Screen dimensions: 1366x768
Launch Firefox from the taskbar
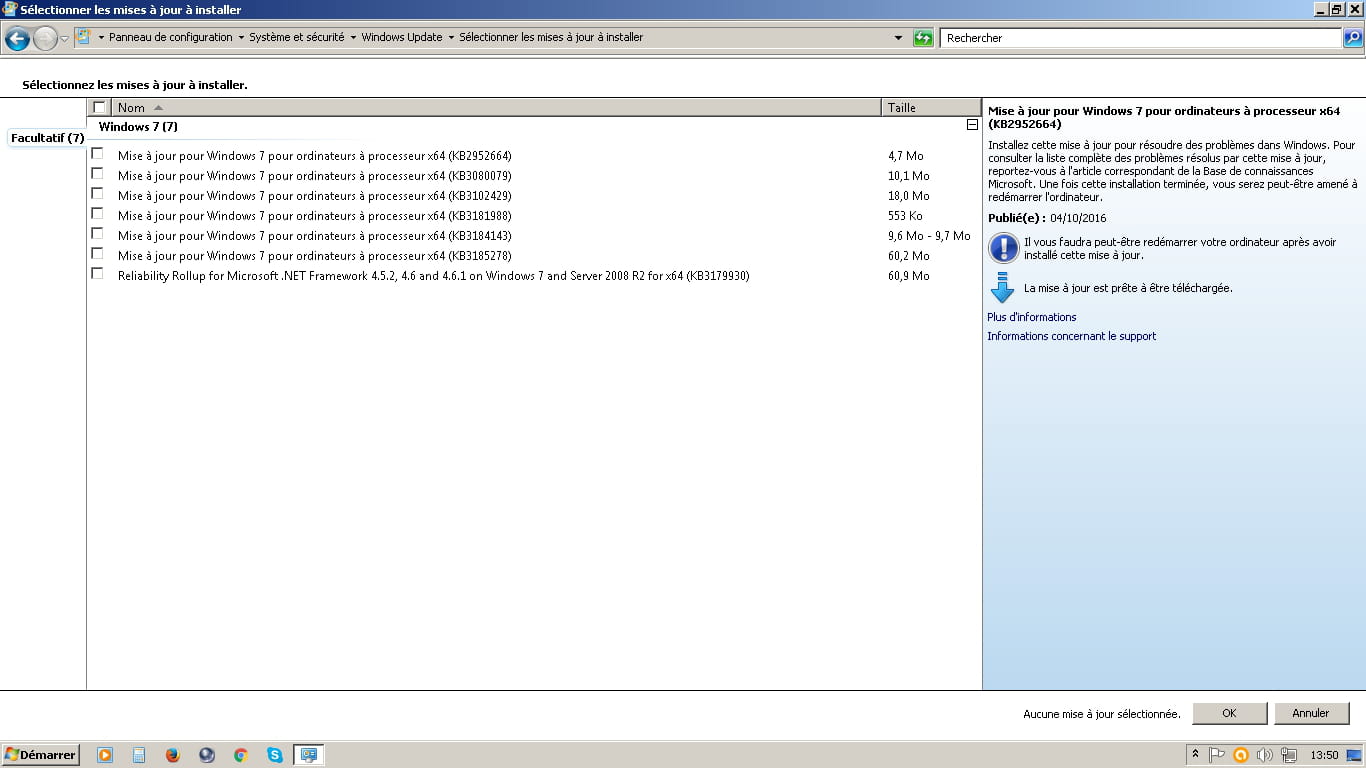click(173, 755)
